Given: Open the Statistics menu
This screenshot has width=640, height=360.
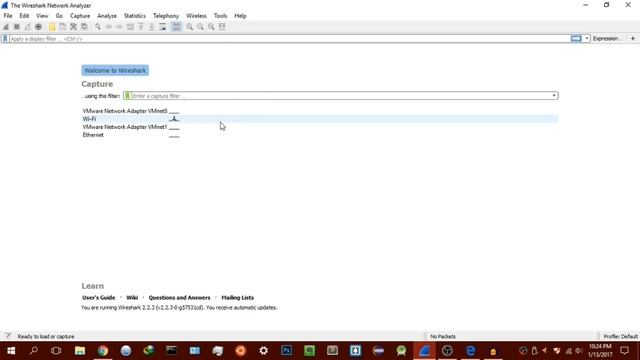Looking at the screenshot, I should [135, 16].
